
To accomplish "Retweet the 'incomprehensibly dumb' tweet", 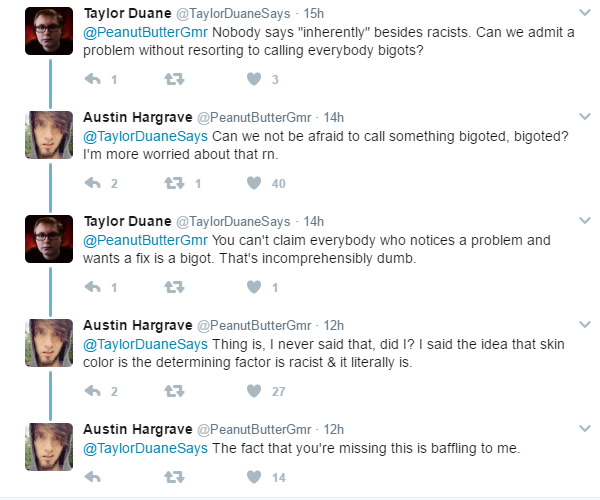I will click(x=174, y=287).
